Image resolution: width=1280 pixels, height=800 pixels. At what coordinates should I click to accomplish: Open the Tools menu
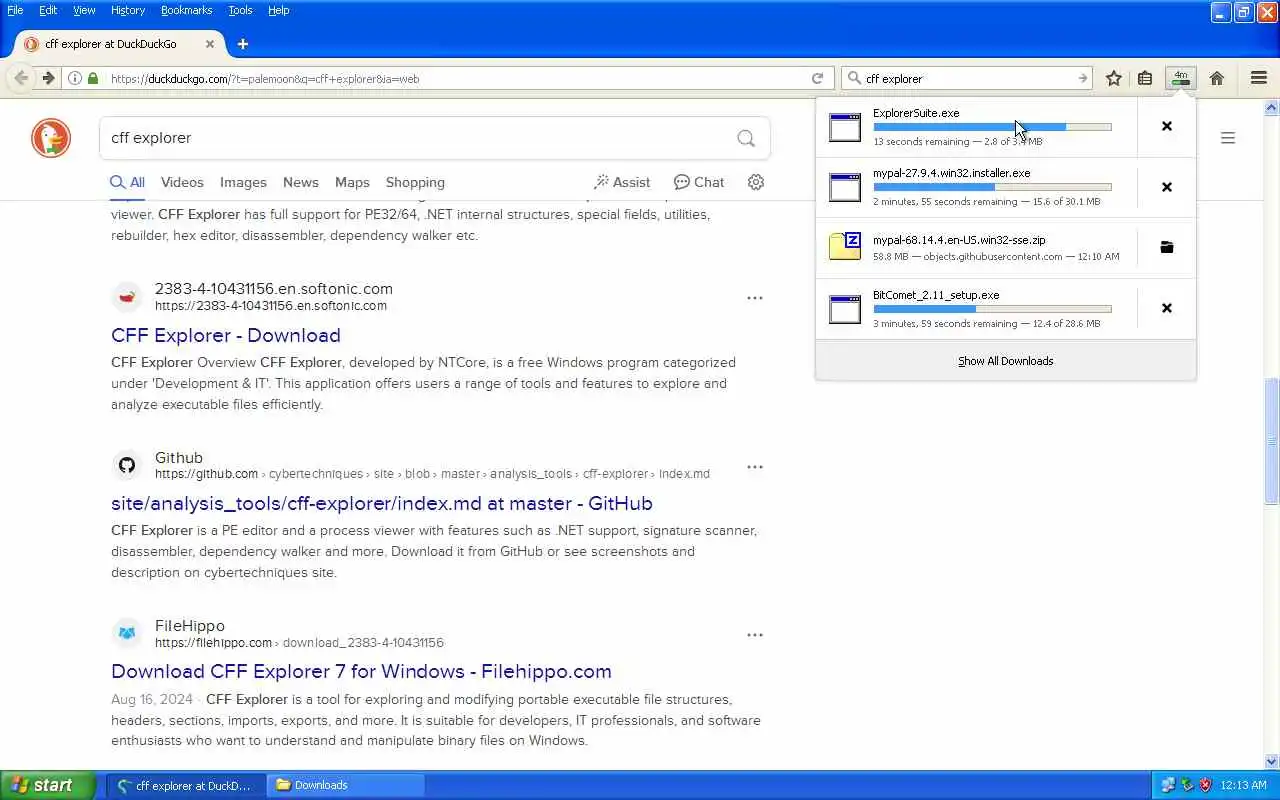(x=240, y=10)
